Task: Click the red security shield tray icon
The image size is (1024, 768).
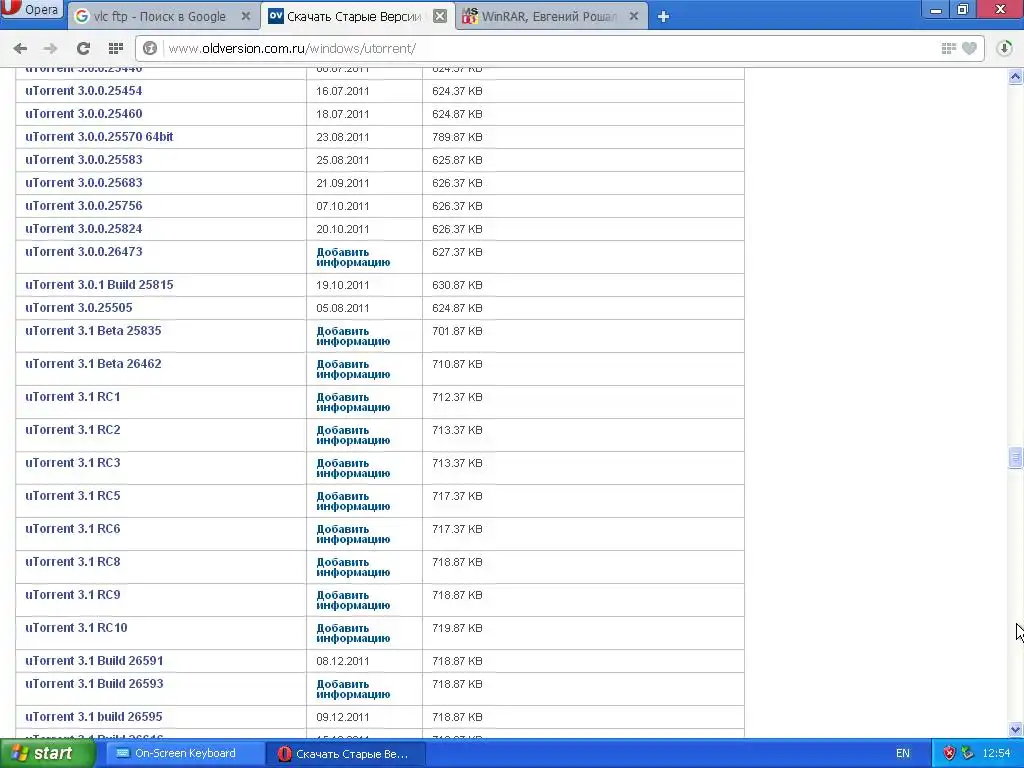Action: click(x=949, y=754)
